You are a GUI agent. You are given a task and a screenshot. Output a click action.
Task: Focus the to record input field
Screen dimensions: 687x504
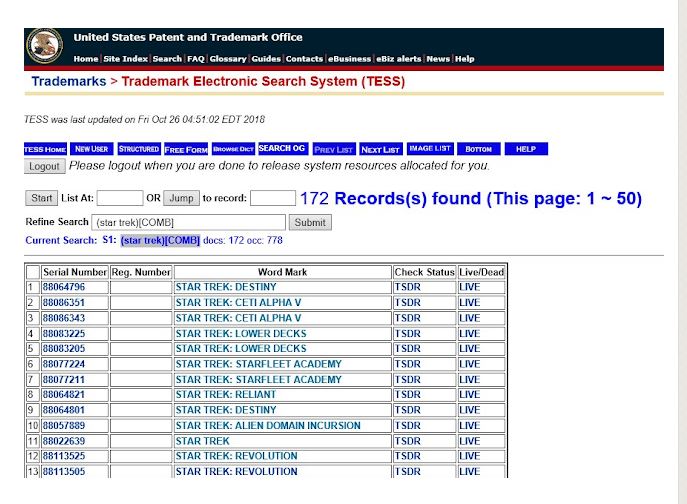click(x=273, y=198)
